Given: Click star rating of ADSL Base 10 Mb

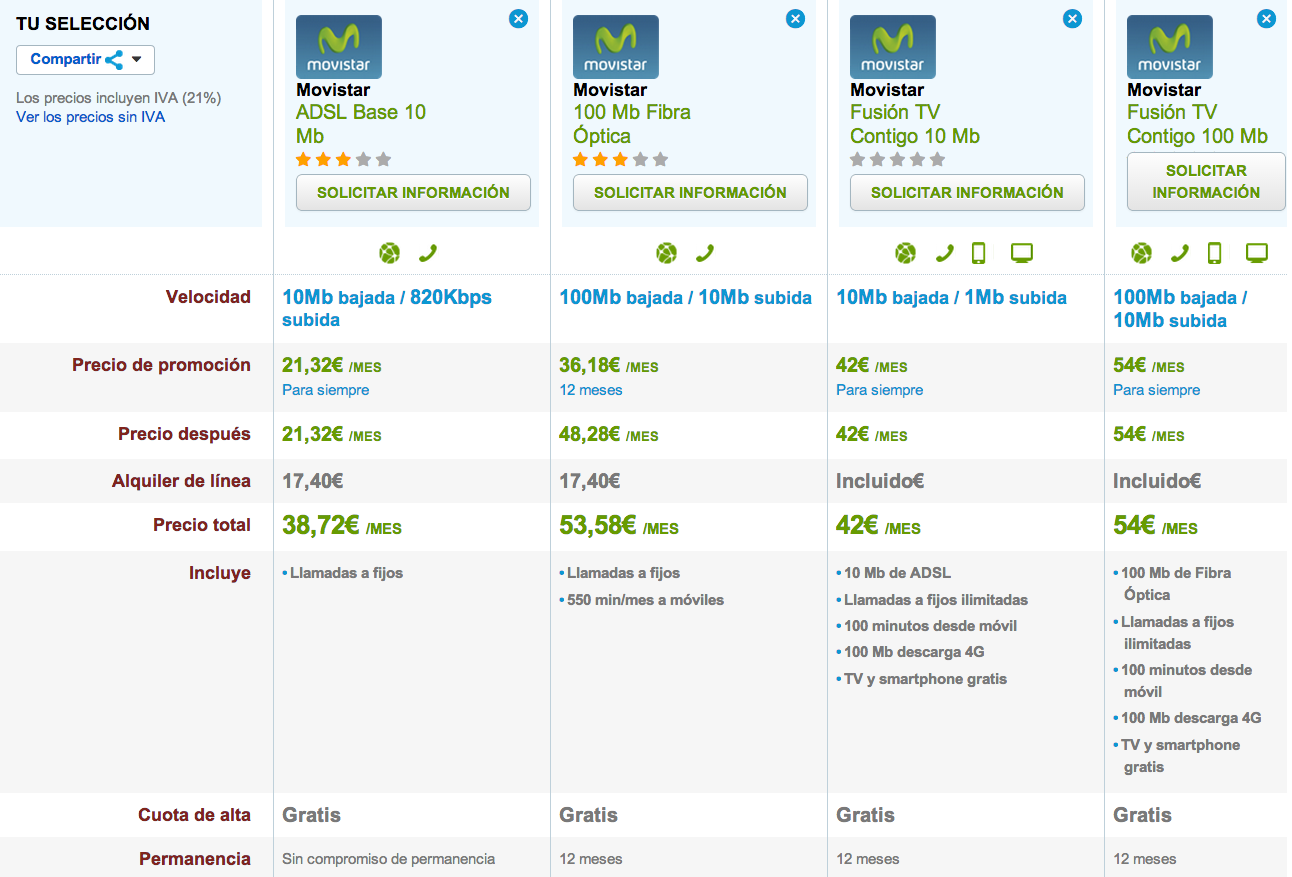Looking at the screenshot, I should click(344, 160).
